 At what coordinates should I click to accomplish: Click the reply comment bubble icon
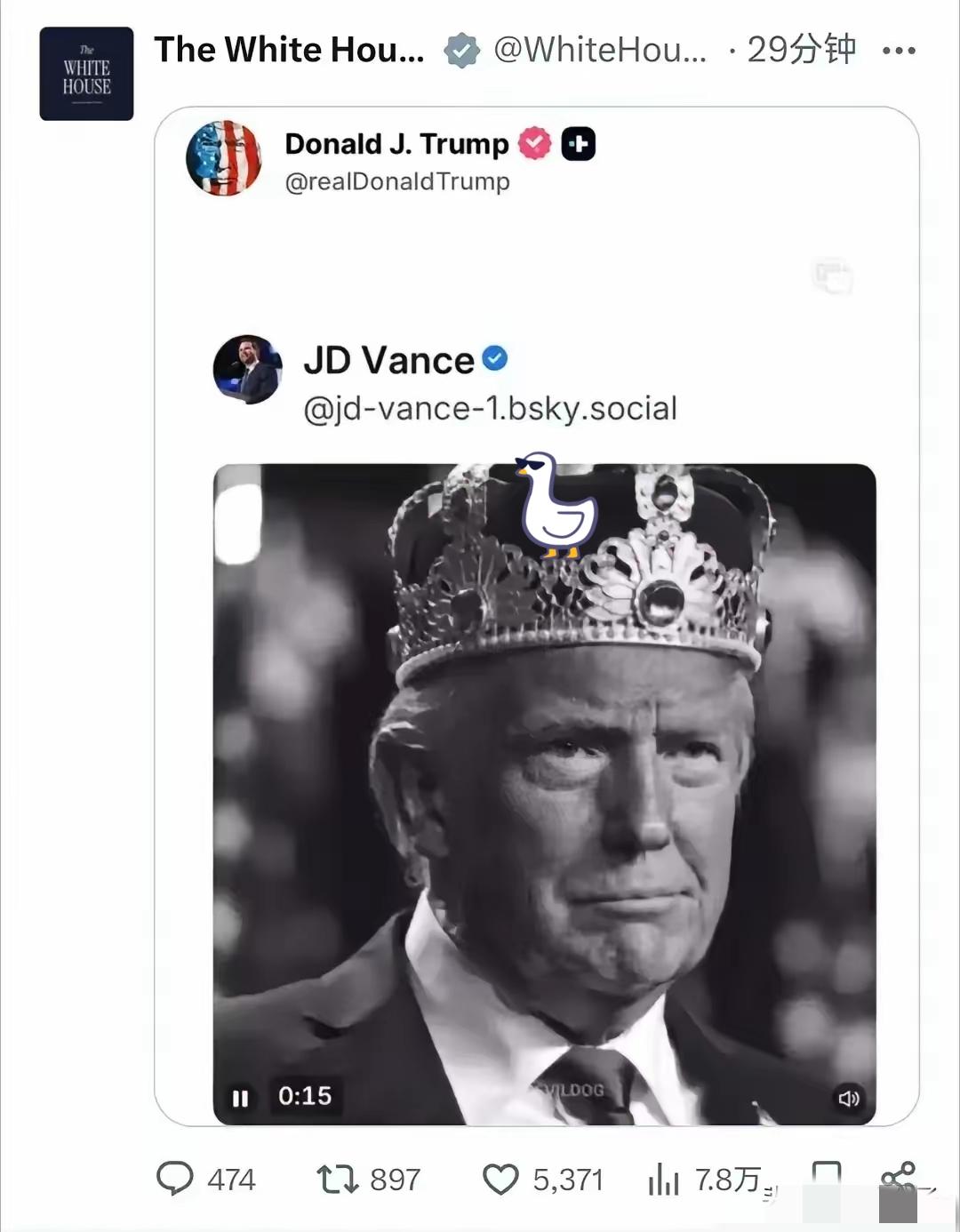point(174,1179)
